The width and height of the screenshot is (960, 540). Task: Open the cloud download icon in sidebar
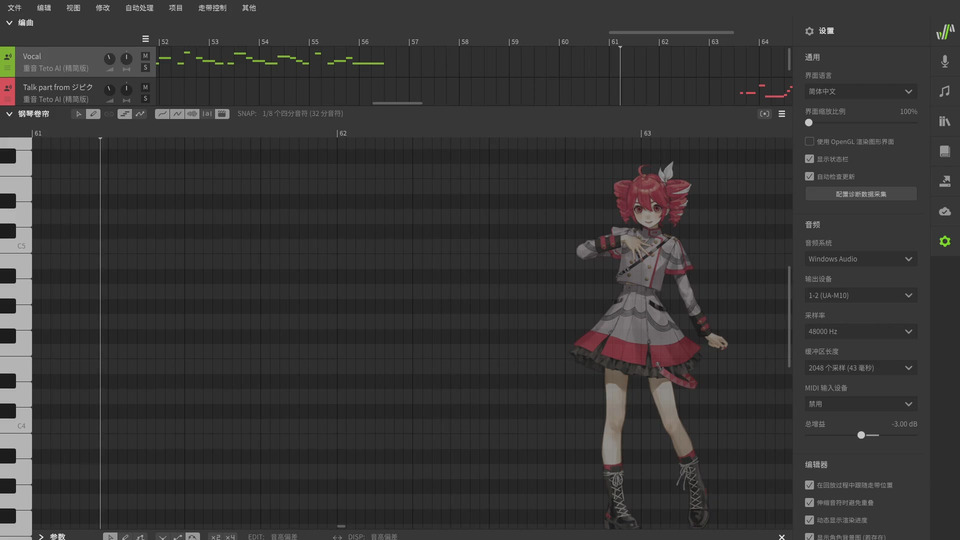945,211
